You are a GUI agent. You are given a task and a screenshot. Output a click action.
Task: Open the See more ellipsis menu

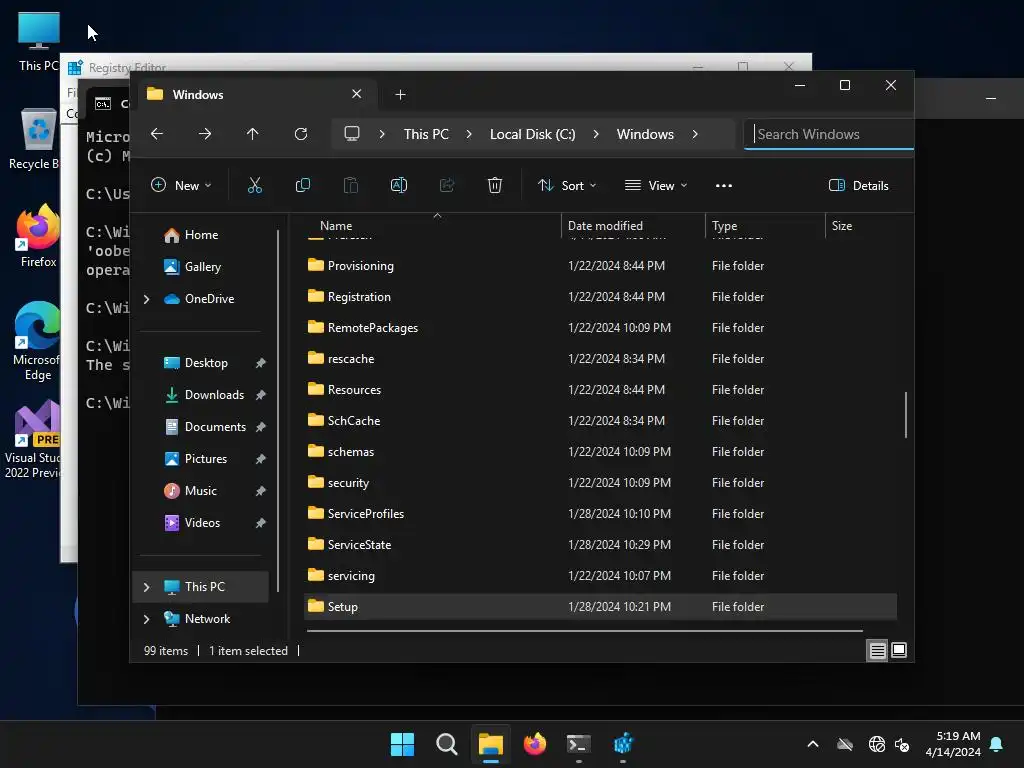pyautogui.click(x=724, y=185)
